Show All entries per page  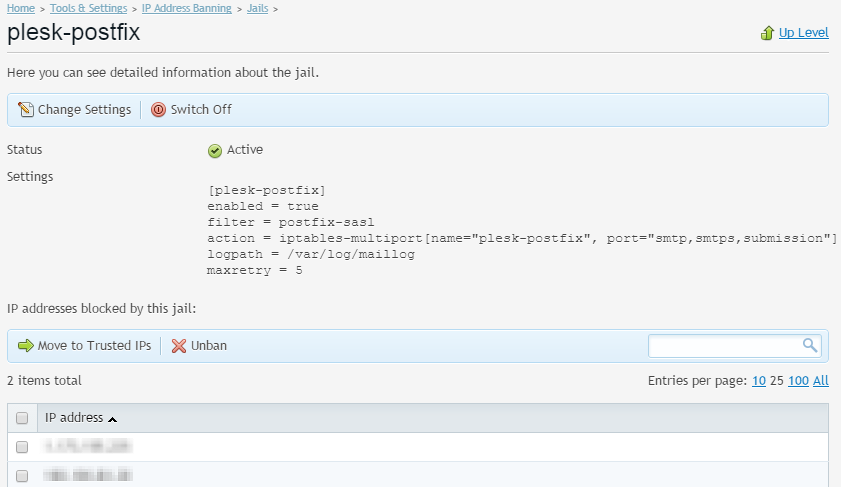click(x=821, y=381)
